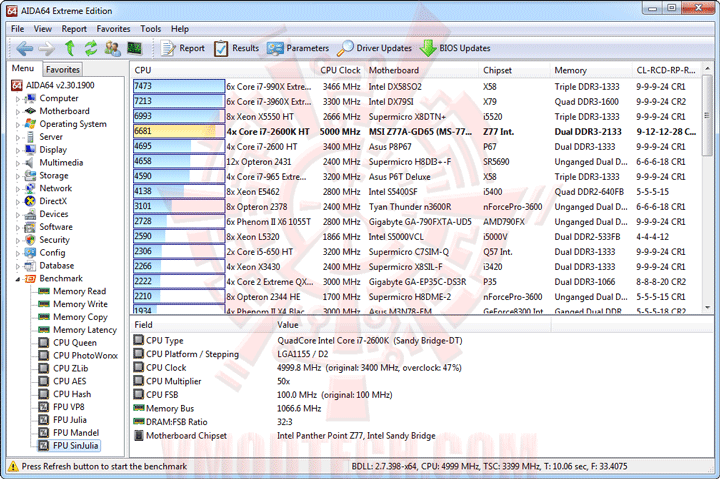Expand the Computer tree node

tap(17, 99)
